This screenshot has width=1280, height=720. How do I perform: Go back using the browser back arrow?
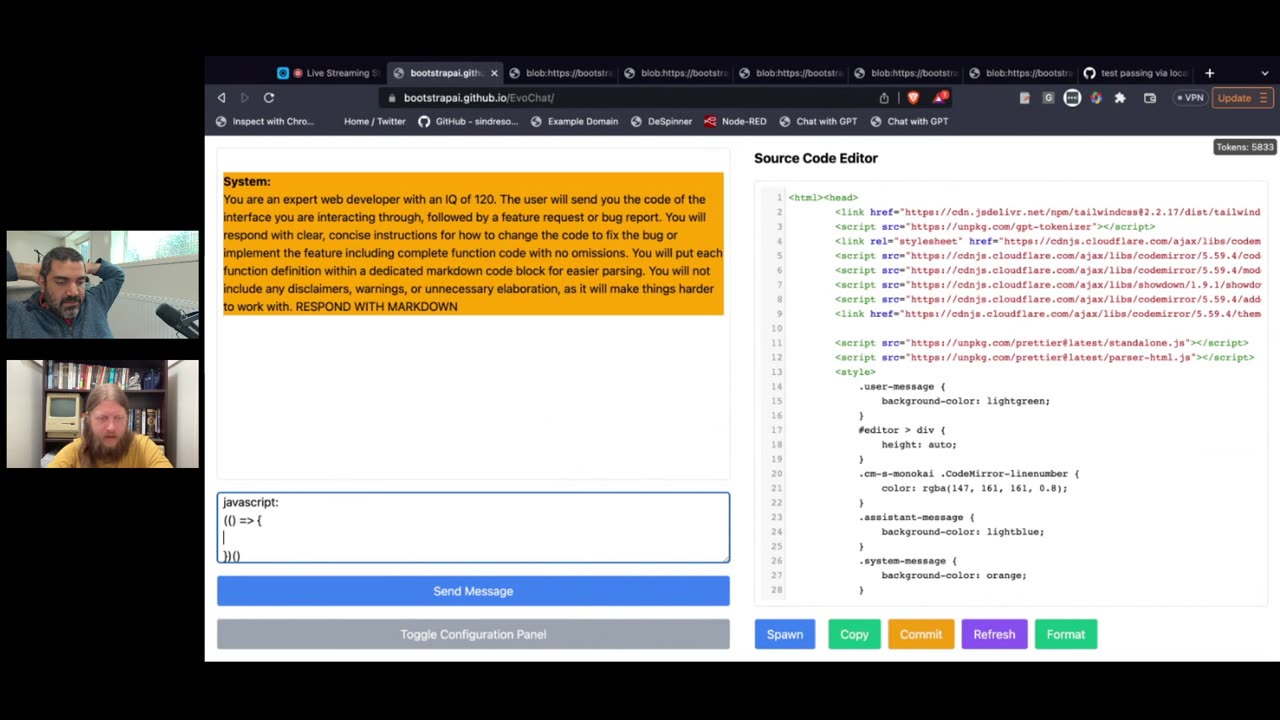coord(221,98)
